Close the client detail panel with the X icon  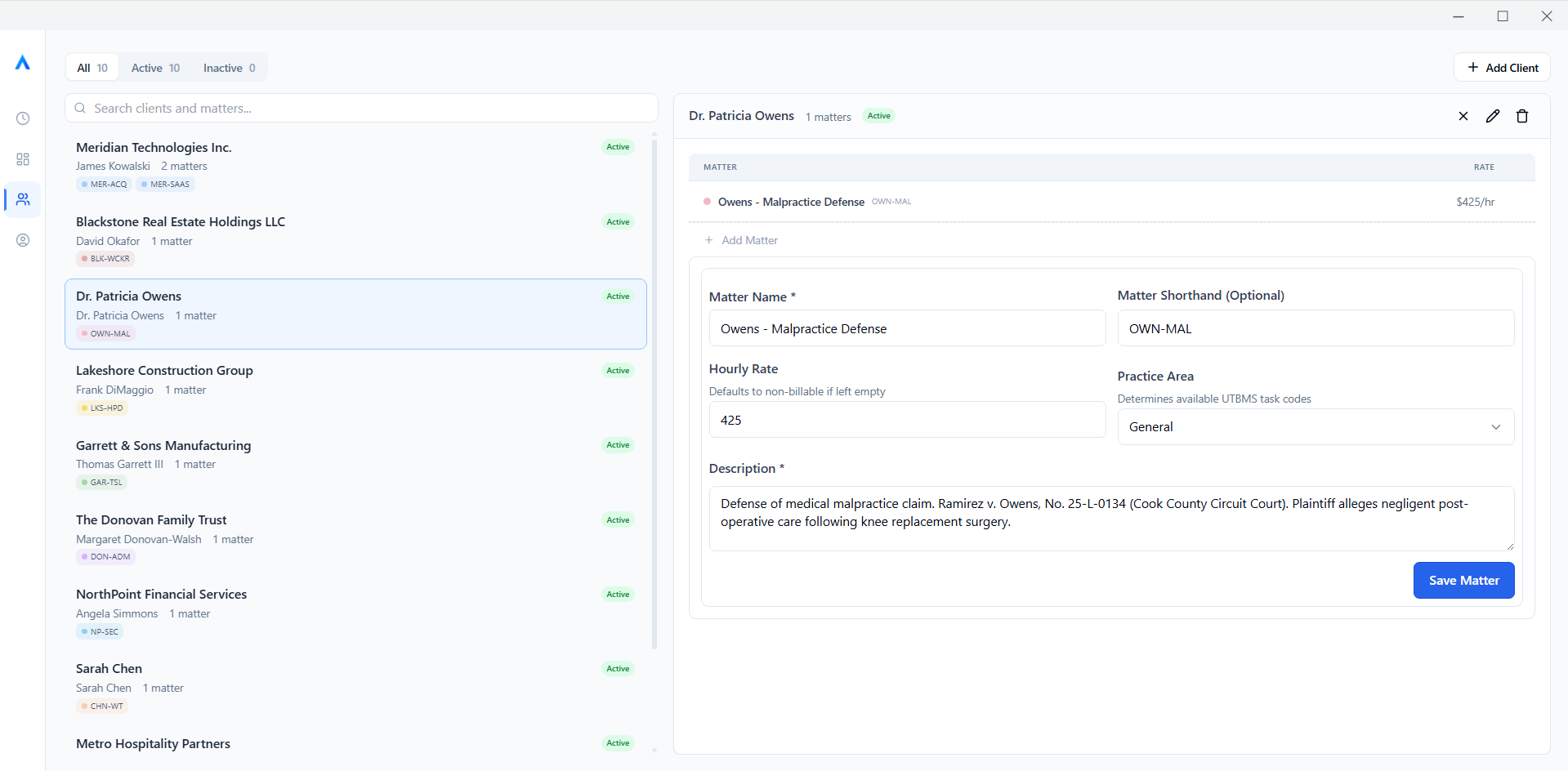(1463, 116)
